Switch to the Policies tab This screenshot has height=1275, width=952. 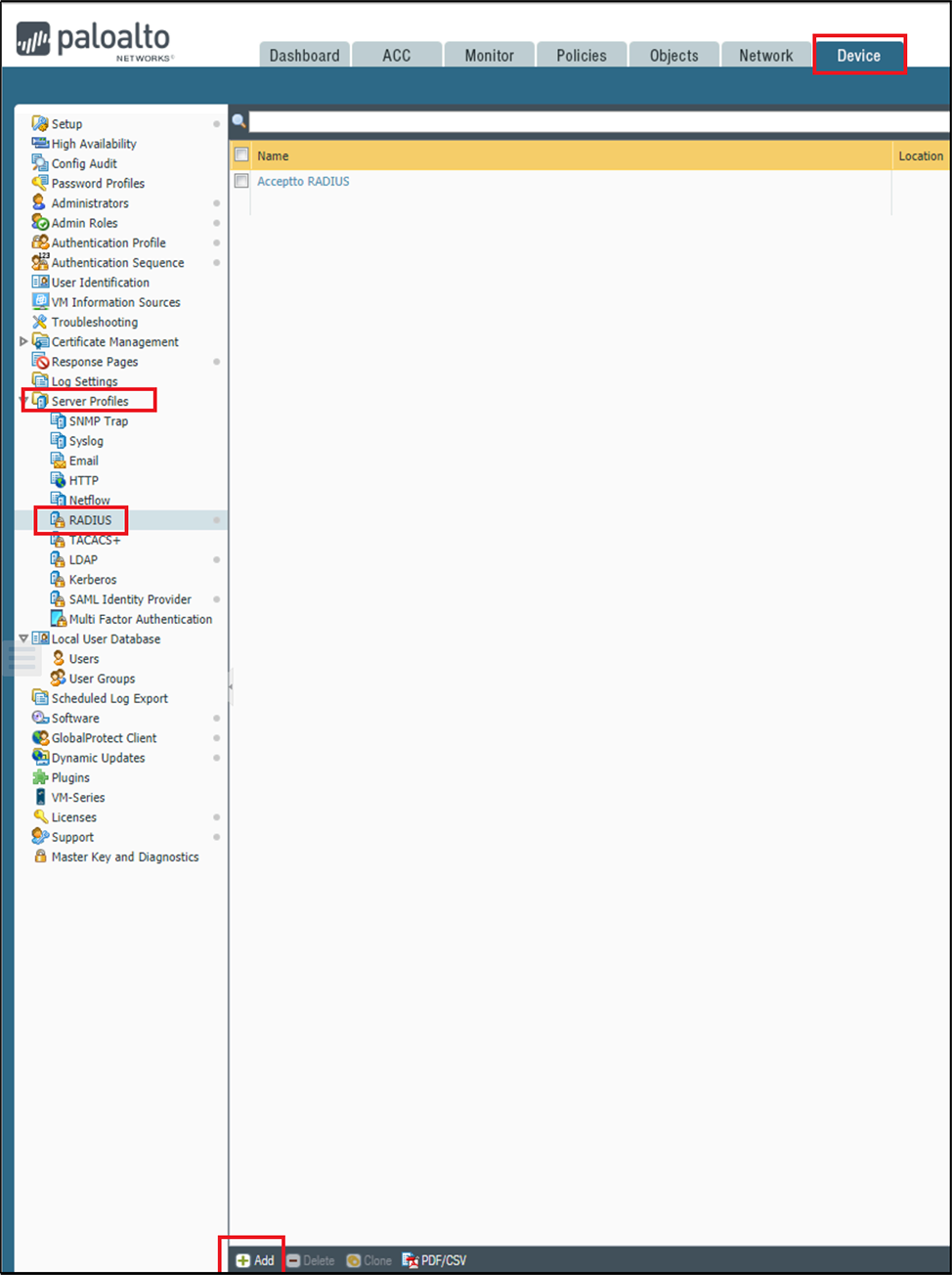tap(581, 56)
